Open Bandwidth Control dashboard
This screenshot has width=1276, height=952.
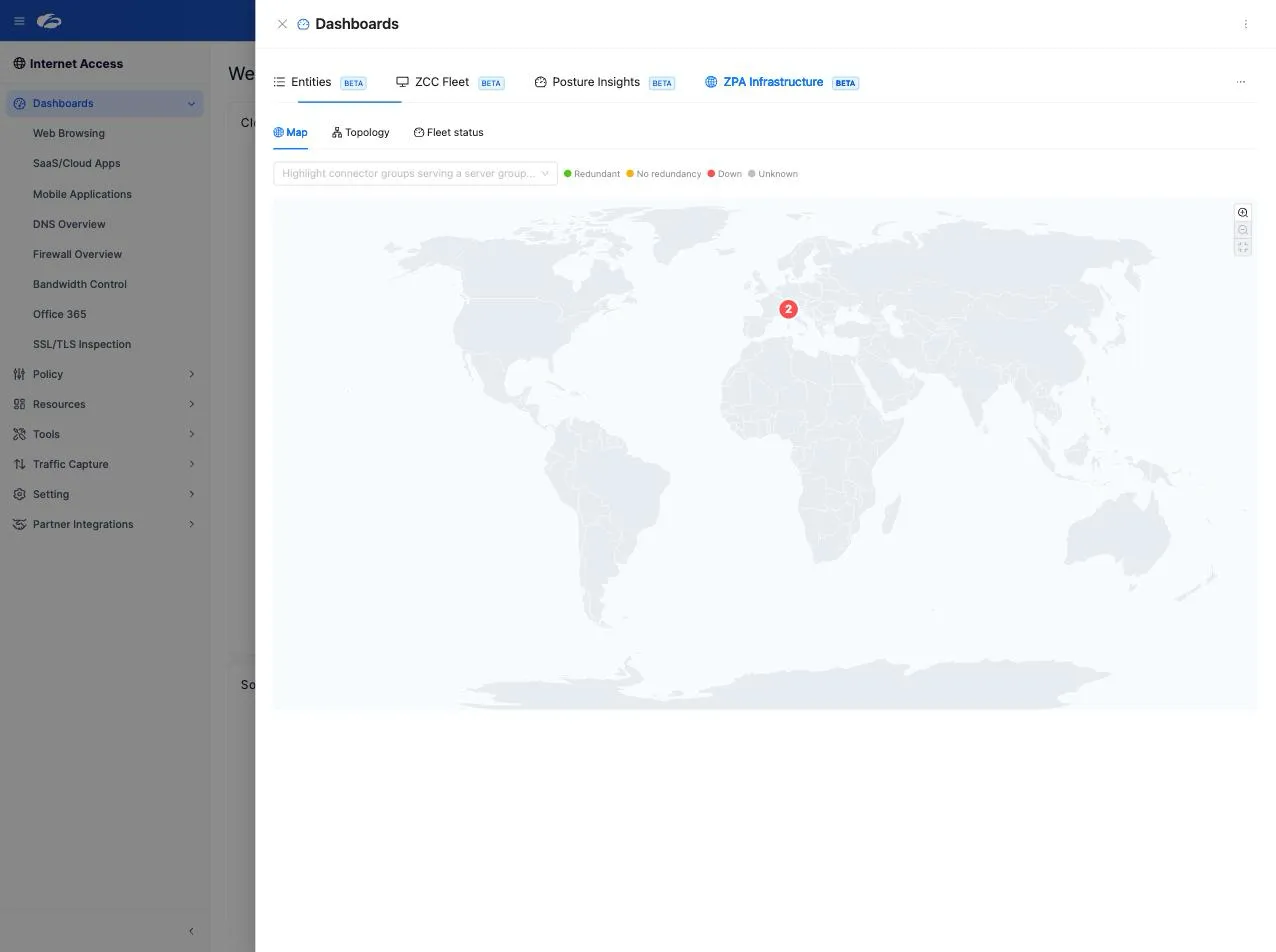tap(80, 284)
